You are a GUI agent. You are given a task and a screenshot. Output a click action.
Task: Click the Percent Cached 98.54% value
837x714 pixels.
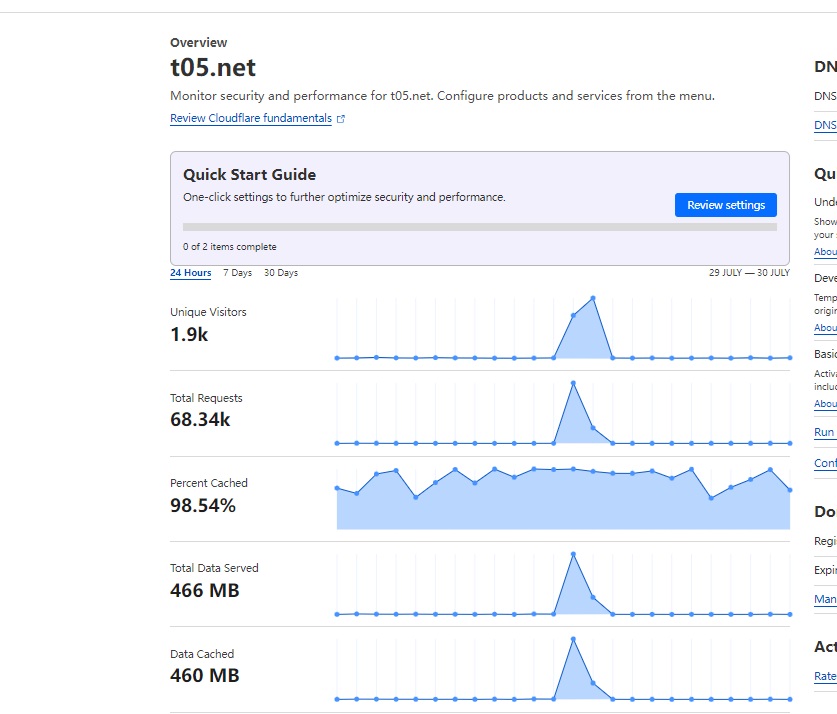coord(203,505)
